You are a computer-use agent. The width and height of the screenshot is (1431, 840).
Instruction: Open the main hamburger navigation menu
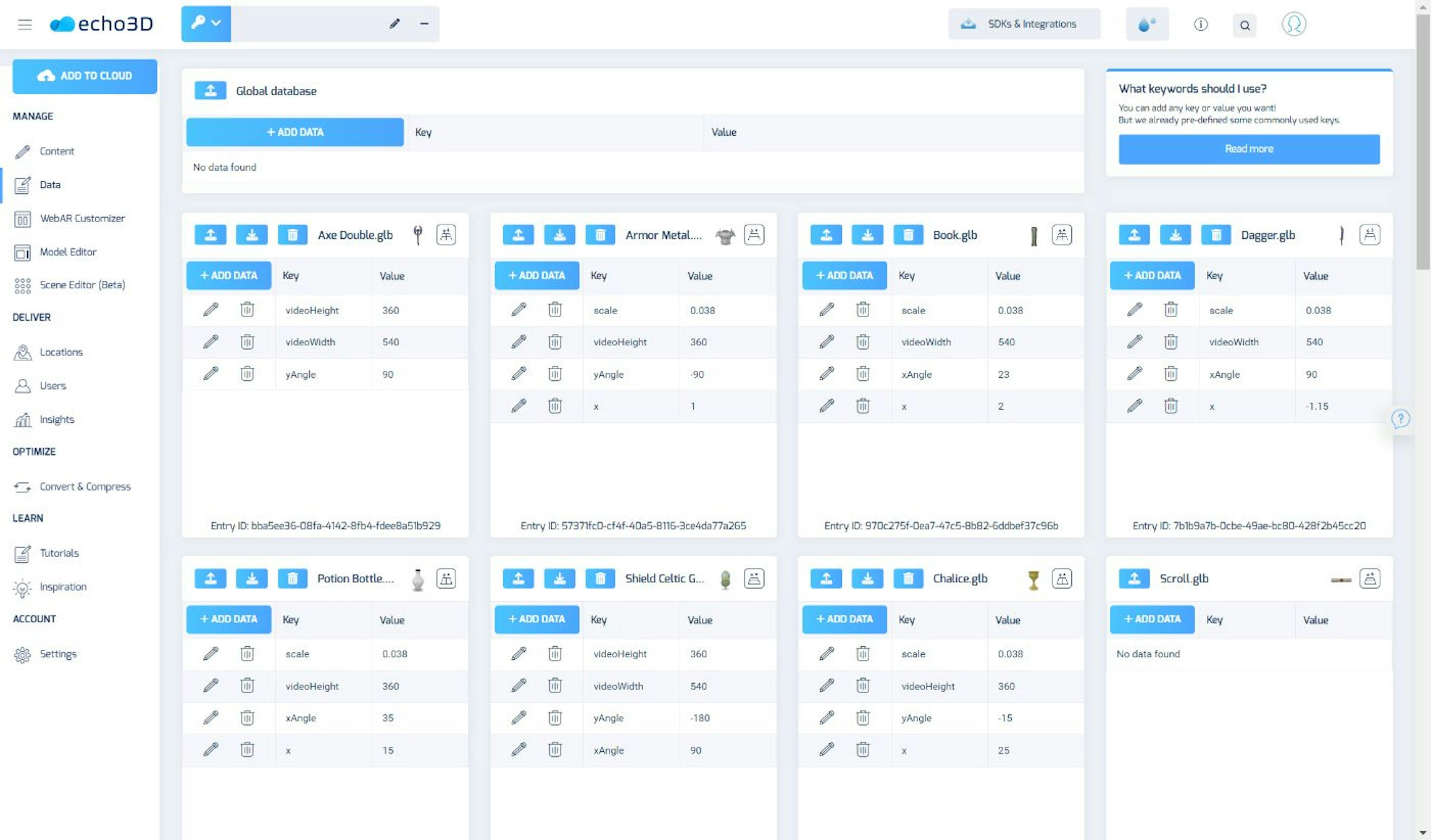[25, 24]
